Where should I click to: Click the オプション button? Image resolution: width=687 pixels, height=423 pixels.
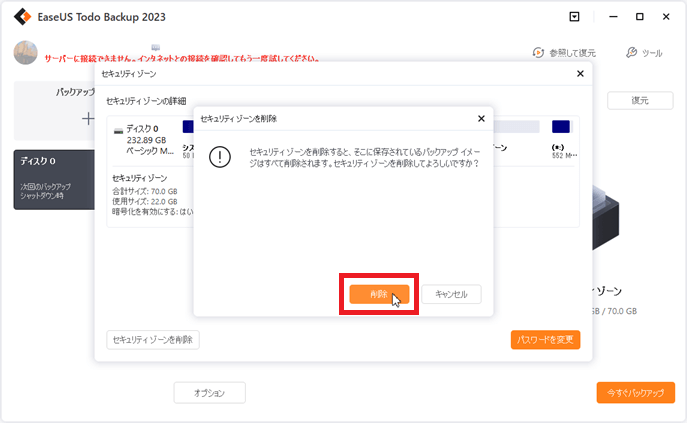(209, 393)
